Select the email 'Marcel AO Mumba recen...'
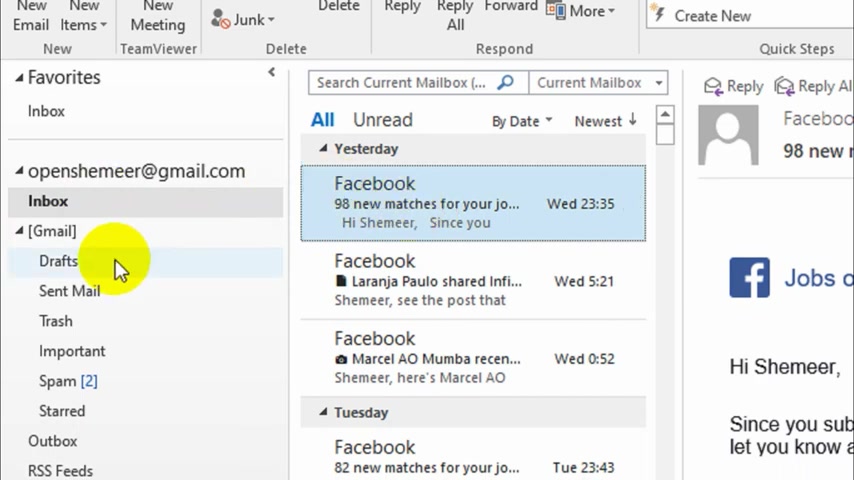The height and width of the screenshot is (480, 854). (473, 358)
